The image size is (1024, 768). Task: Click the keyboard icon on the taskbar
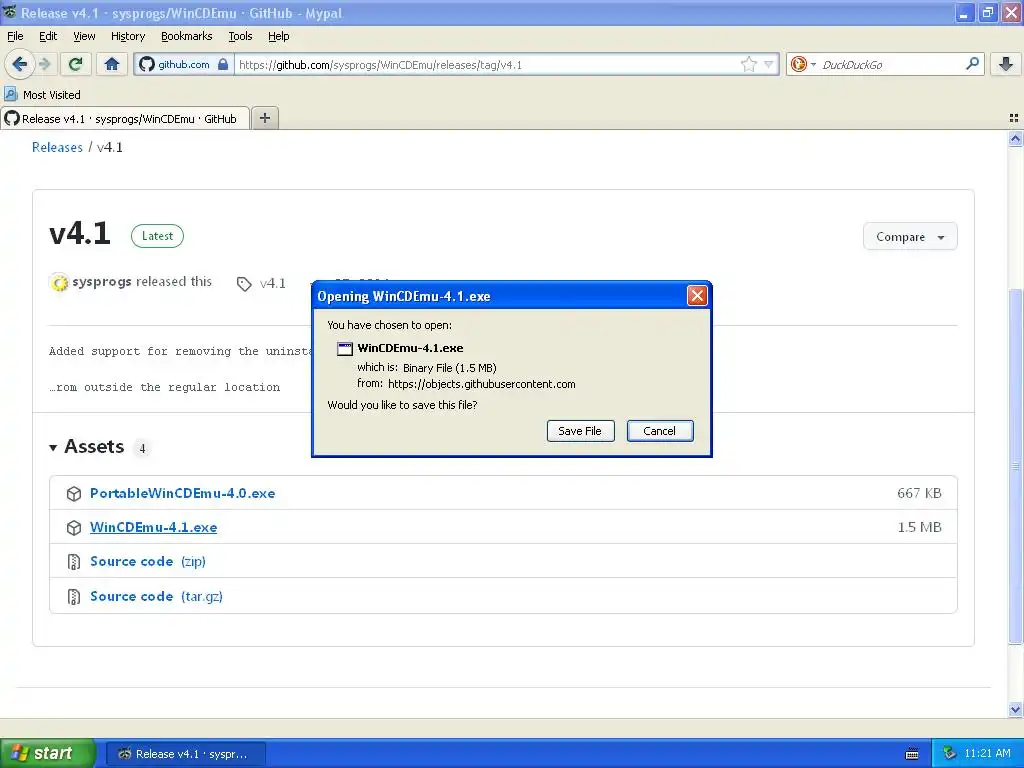[x=912, y=754]
